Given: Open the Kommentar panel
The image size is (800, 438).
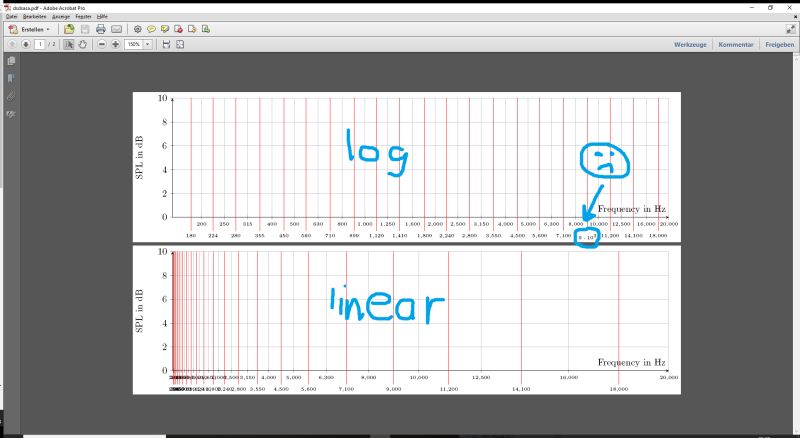Looking at the screenshot, I should (x=736, y=44).
